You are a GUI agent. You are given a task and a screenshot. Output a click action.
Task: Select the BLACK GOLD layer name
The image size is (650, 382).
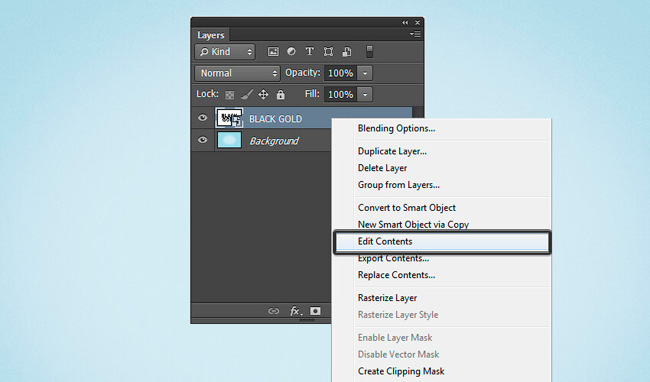275,119
